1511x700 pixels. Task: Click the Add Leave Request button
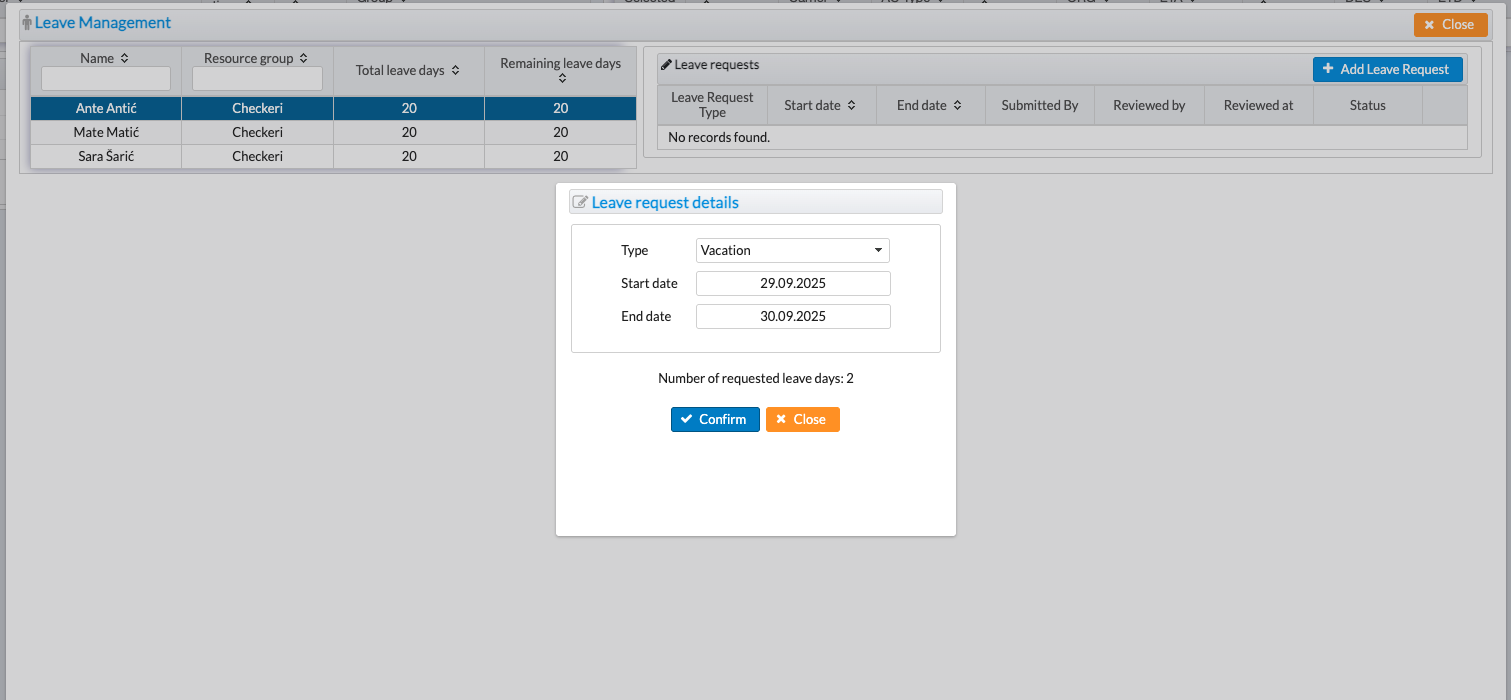[x=1387, y=69]
